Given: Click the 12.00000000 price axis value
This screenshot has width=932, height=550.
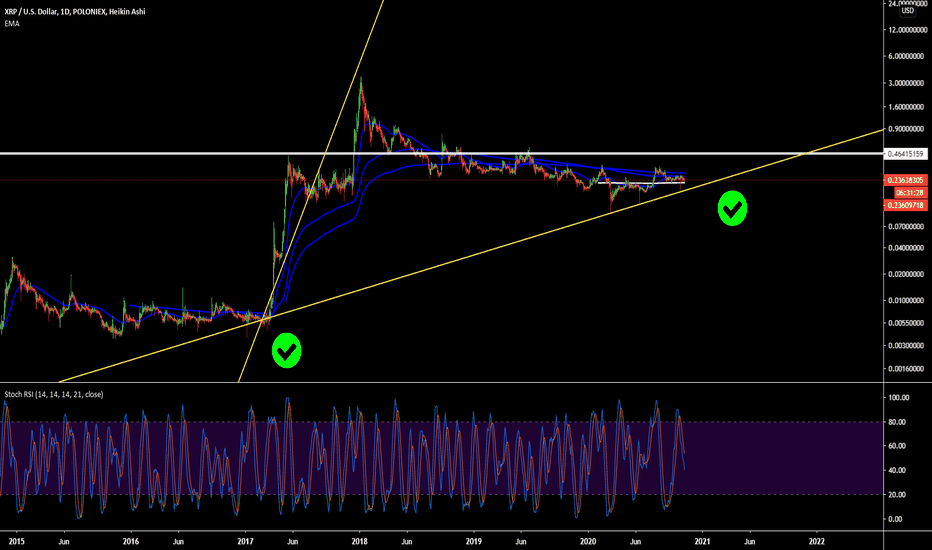Looking at the screenshot, I should click(x=906, y=30).
